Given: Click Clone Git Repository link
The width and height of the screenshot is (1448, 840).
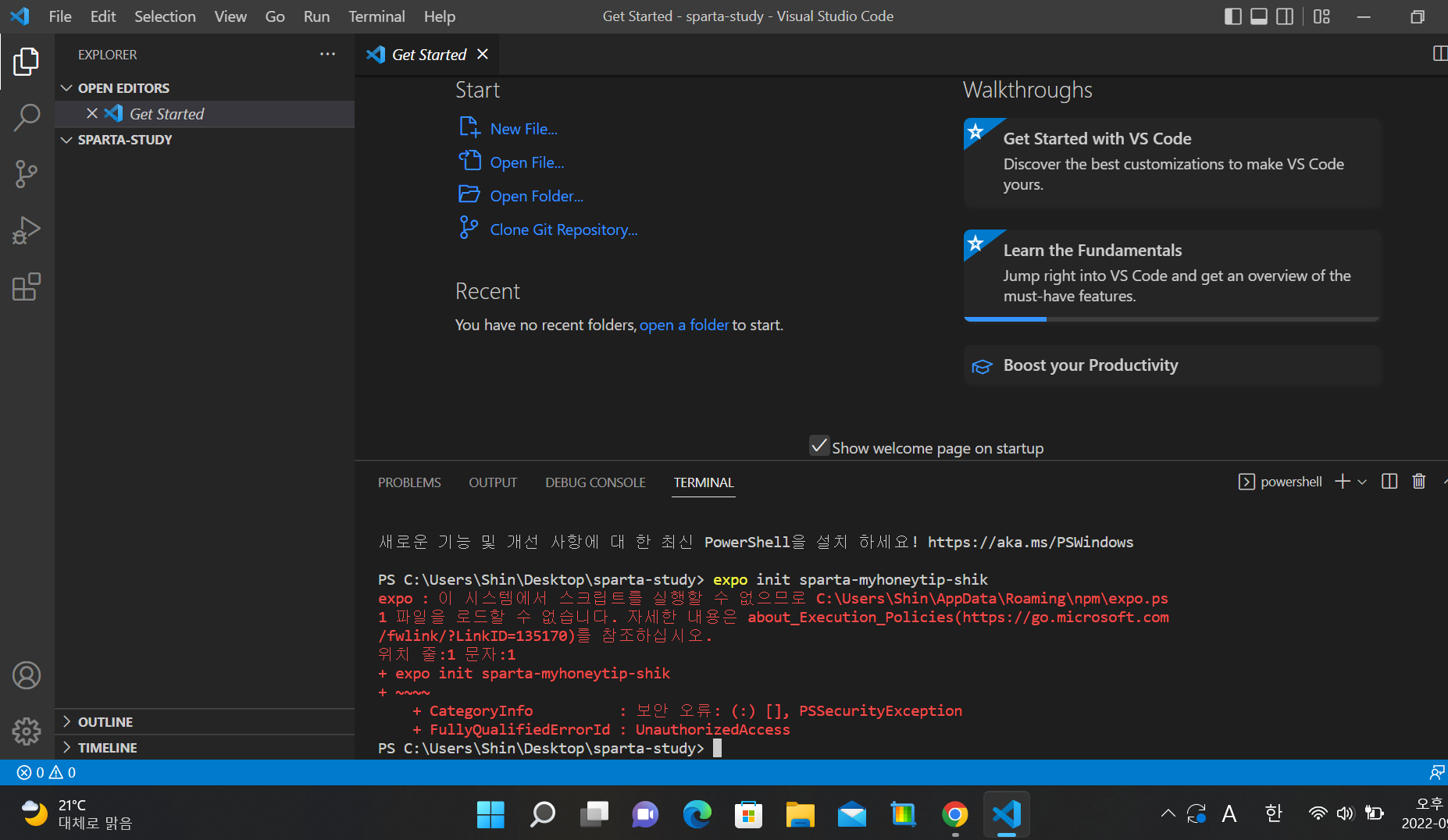Looking at the screenshot, I should tap(564, 230).
